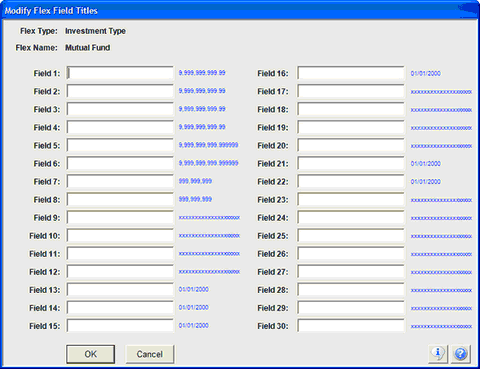Viewport: 480px width, 369px height.
Task: Click the xxxx text hint beside Field 30
Action: pos(441,326)
